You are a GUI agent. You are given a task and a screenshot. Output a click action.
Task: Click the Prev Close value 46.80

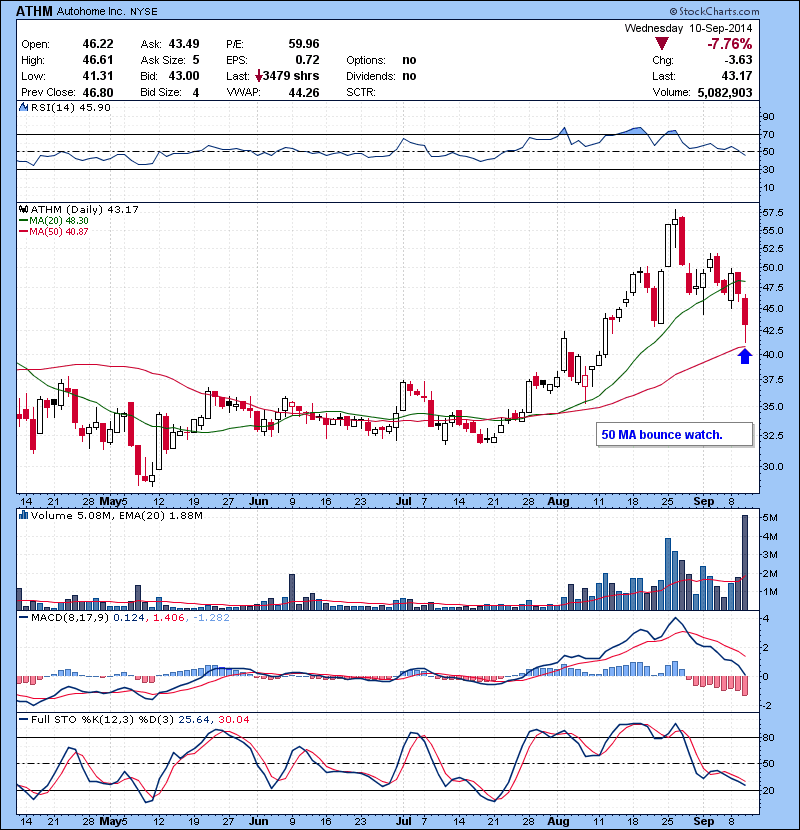98,93
